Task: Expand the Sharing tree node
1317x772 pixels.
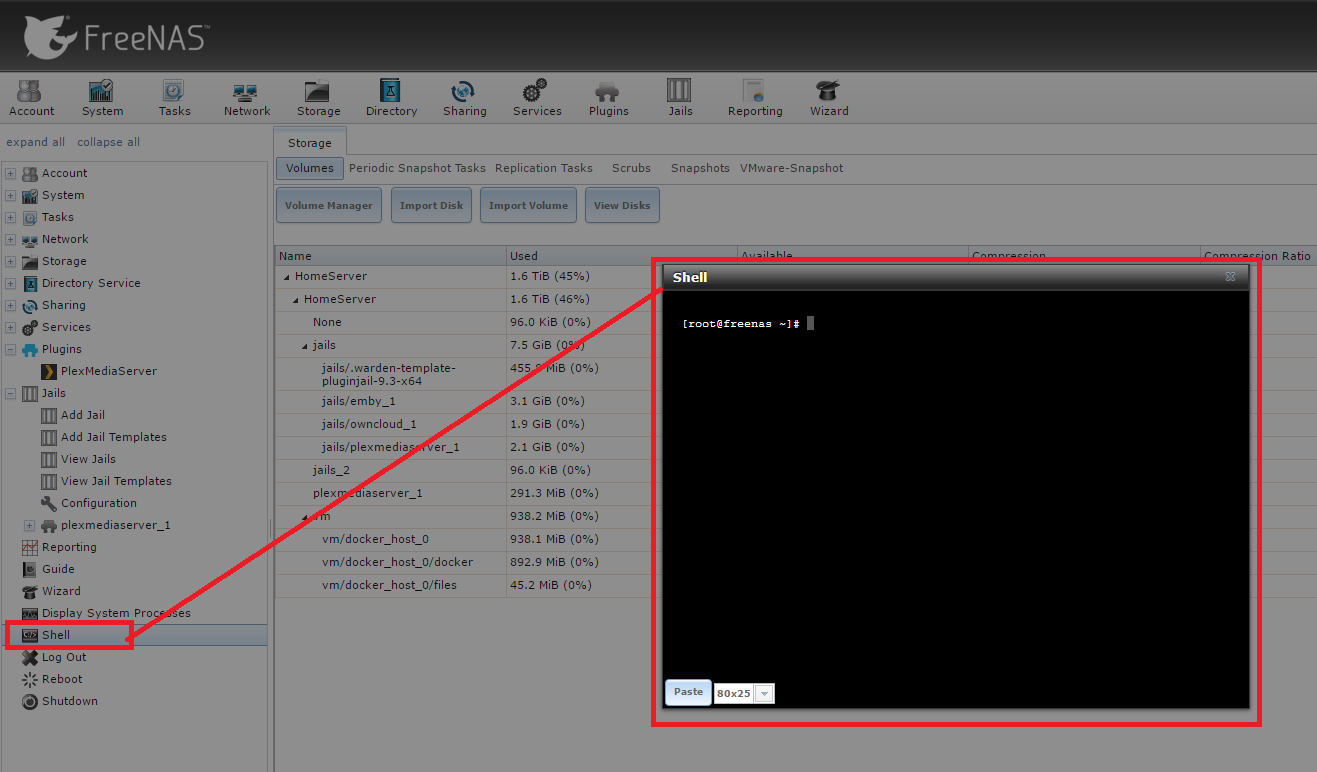Action: pyautogui.click(x=11, y=305)
